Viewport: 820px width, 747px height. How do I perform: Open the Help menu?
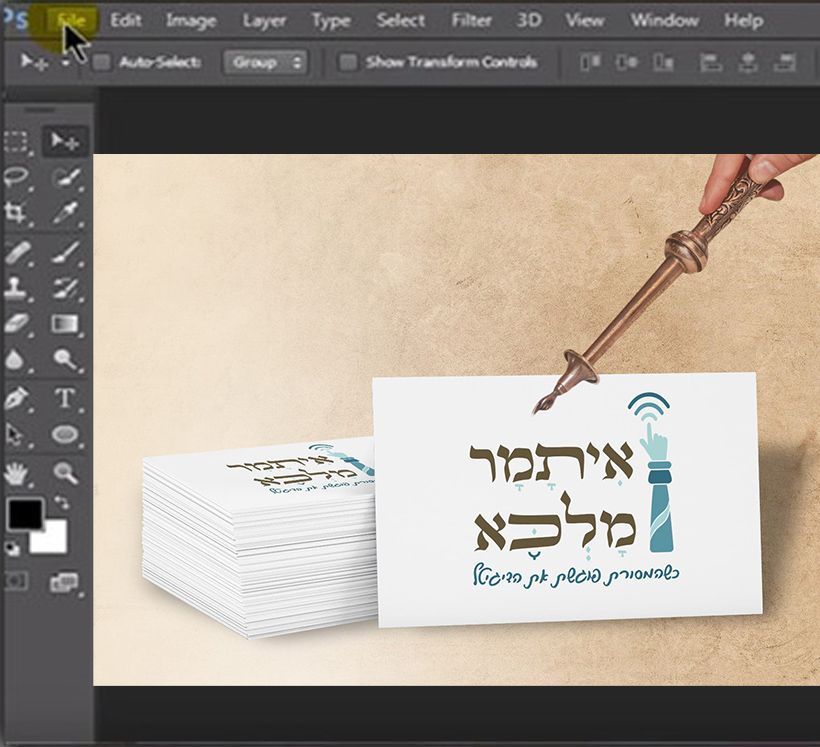pyautogui.click(x=744, y=21)
